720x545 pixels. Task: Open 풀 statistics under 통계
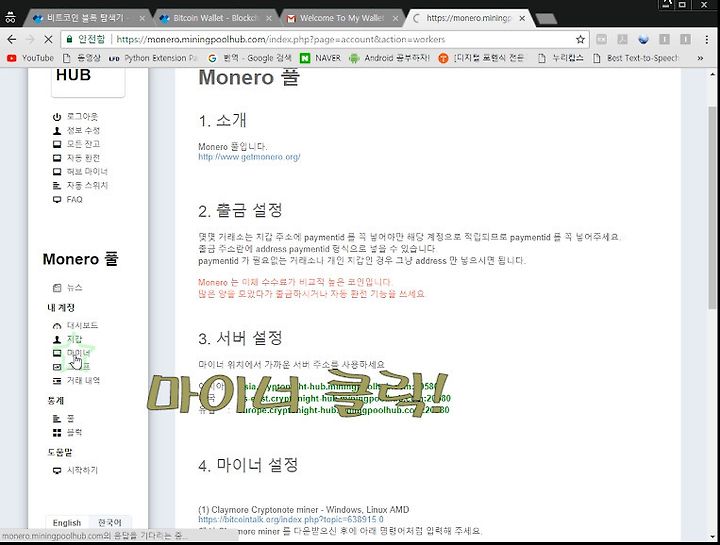pyautogui.click(x=63, y=419)
